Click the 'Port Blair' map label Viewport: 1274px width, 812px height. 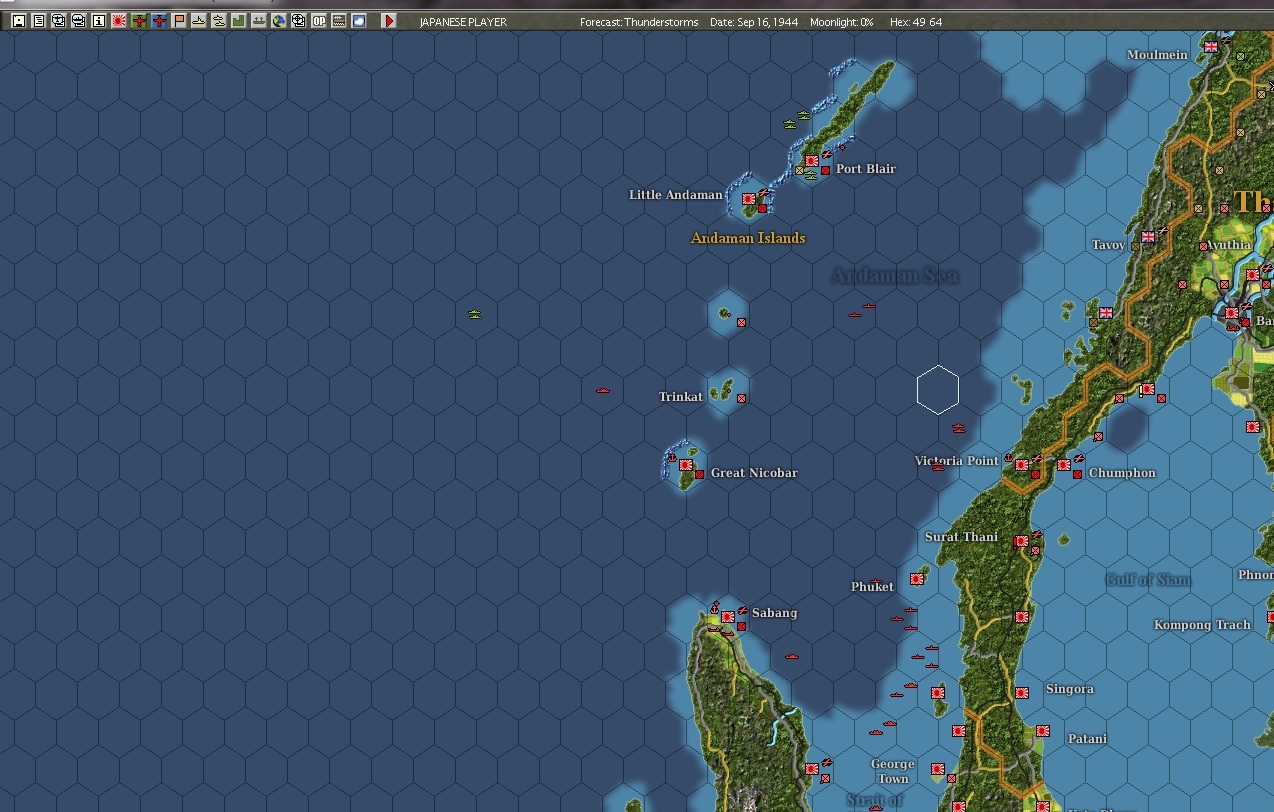click(x=866, y=169)
